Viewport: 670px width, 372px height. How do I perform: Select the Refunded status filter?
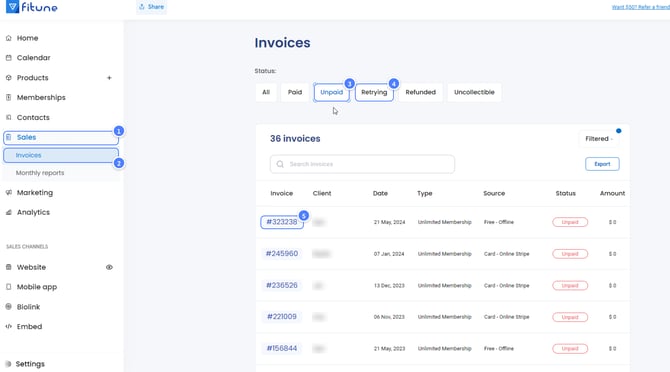(420, 92)
